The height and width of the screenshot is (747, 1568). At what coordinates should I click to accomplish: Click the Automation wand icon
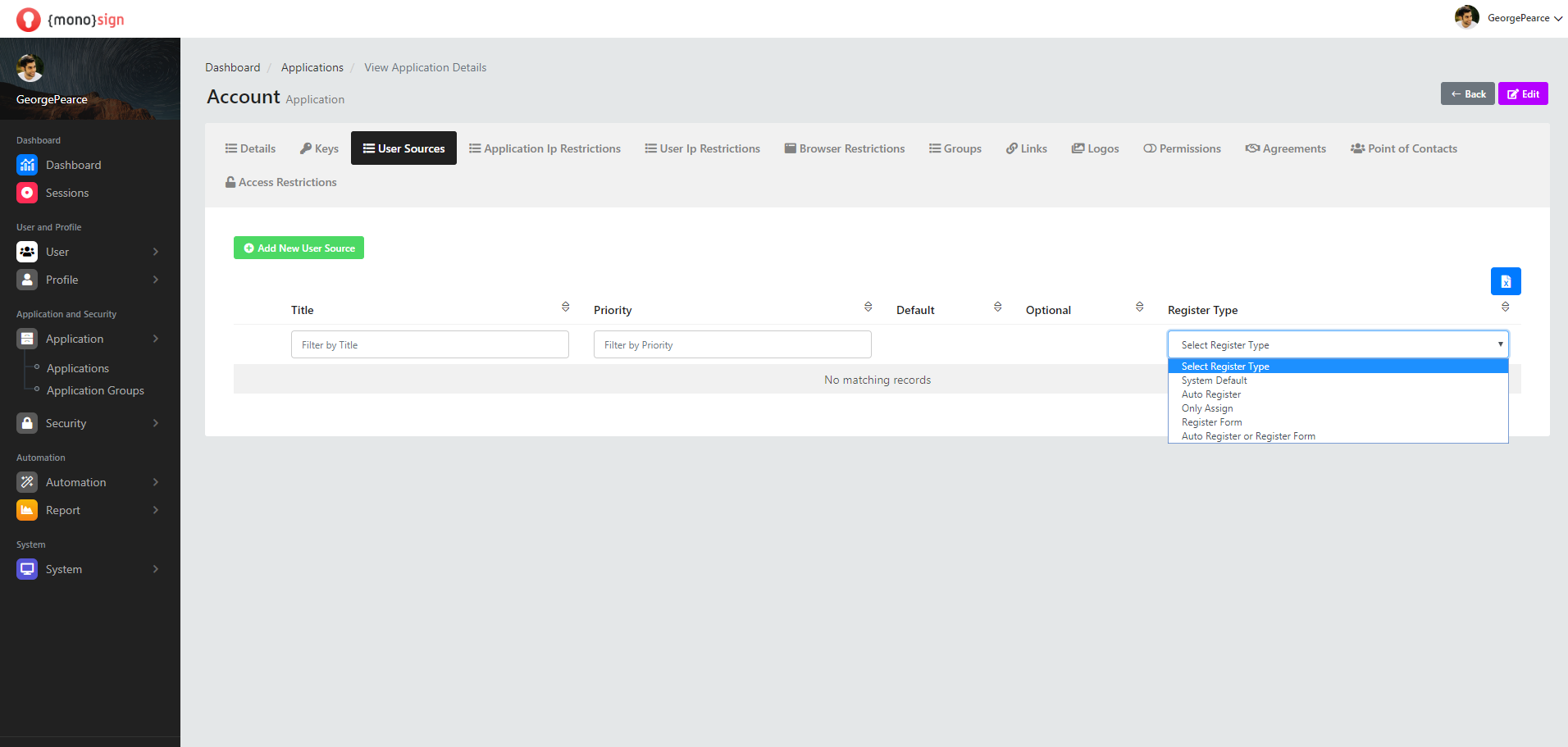click(27, 482)
